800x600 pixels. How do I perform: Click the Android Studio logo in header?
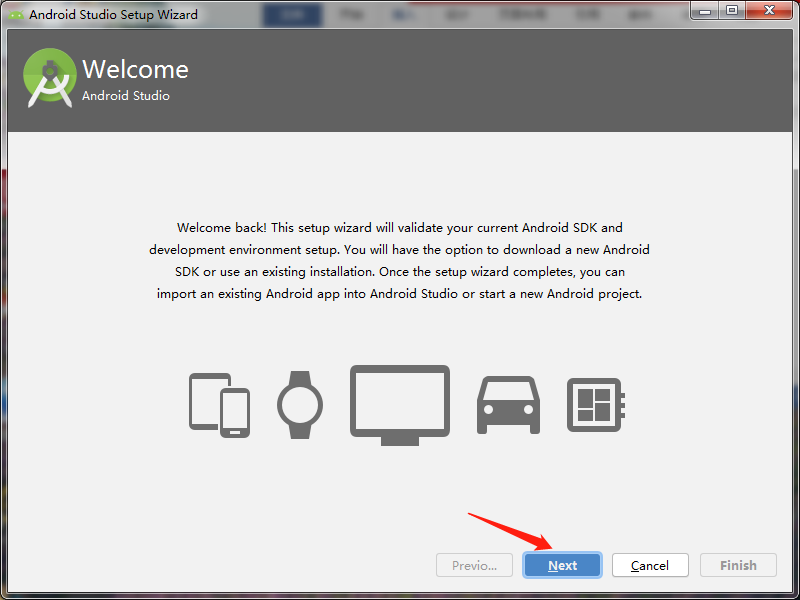[49, 78]
